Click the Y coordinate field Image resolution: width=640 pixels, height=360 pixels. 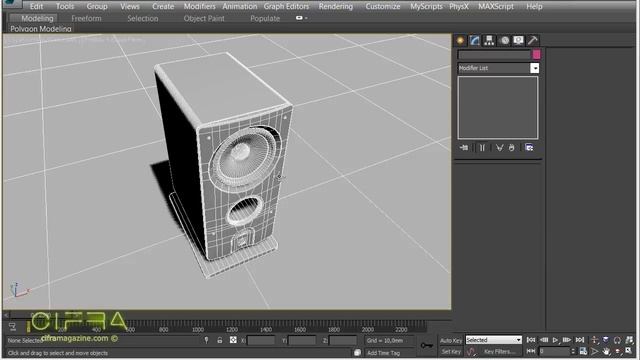point(302,340)
